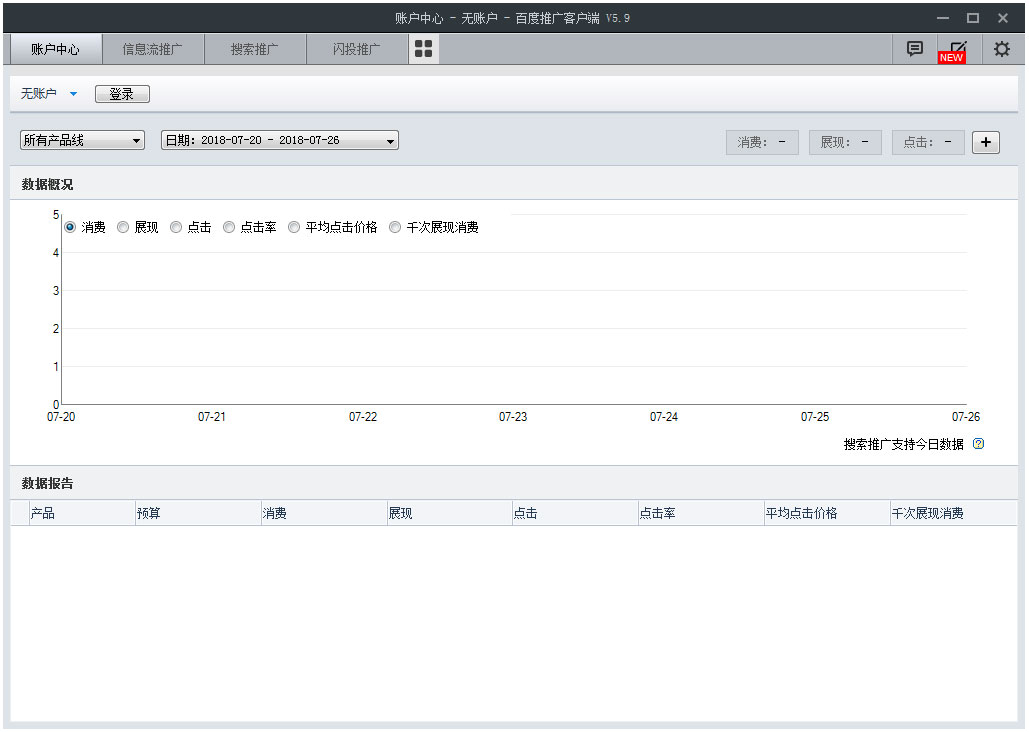
Task: Open the settings gear icon
Action: (x=1001, y=49)
